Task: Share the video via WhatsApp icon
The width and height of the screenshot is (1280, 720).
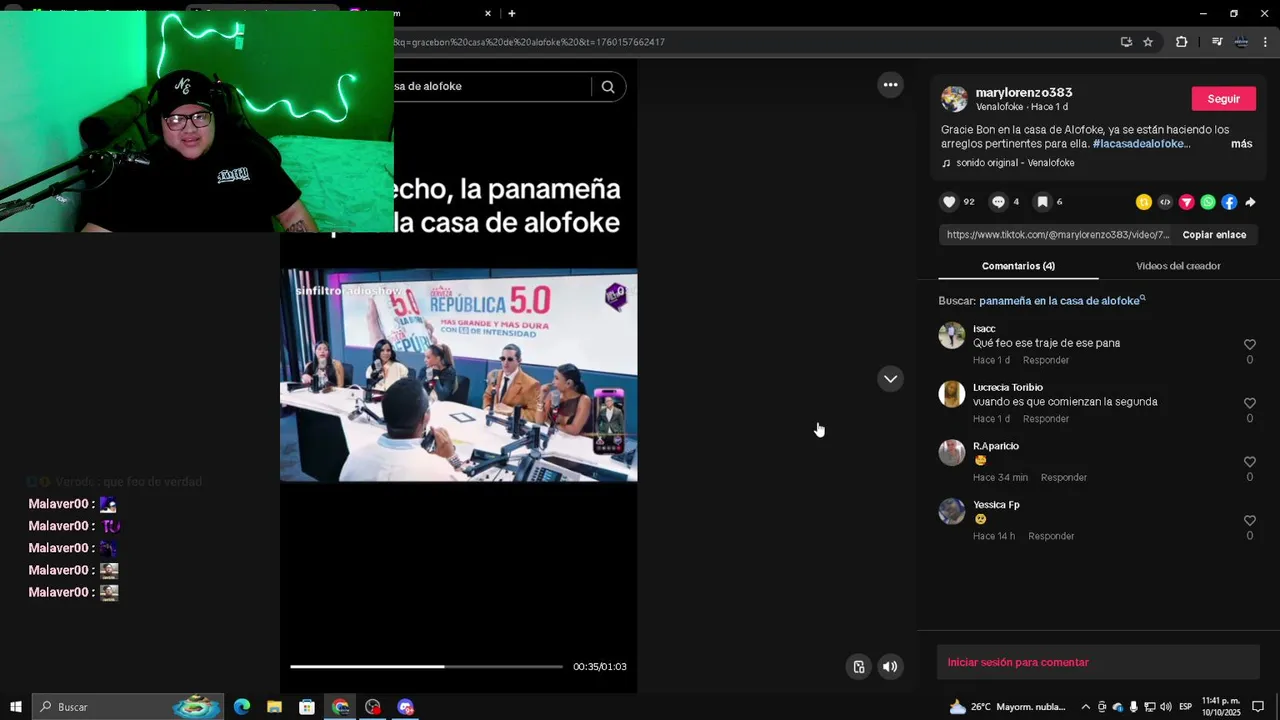Action: click(1208, 202)
